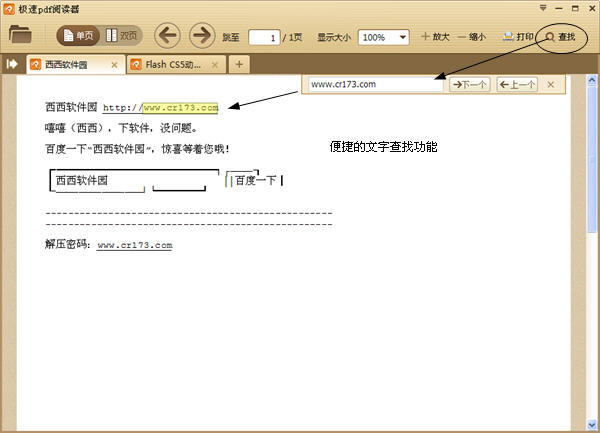Toggle the sidebar panel arrow icon
Screen dimensions: 600x433
(12, 64)
